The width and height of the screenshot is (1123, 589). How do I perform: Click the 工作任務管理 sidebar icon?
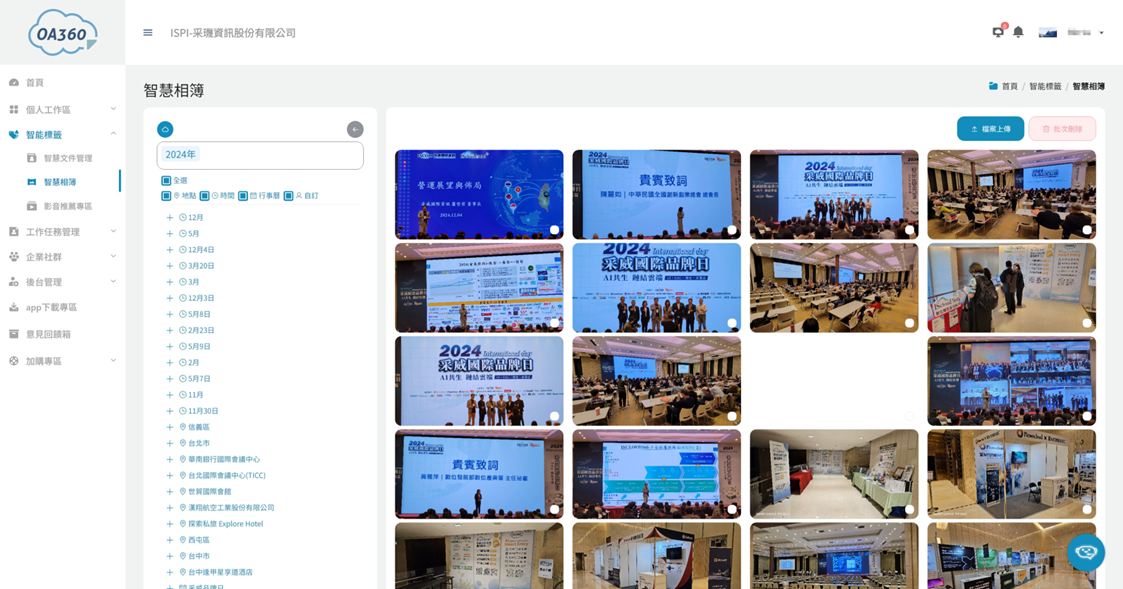pyautogui.click(x=14, y=231)
